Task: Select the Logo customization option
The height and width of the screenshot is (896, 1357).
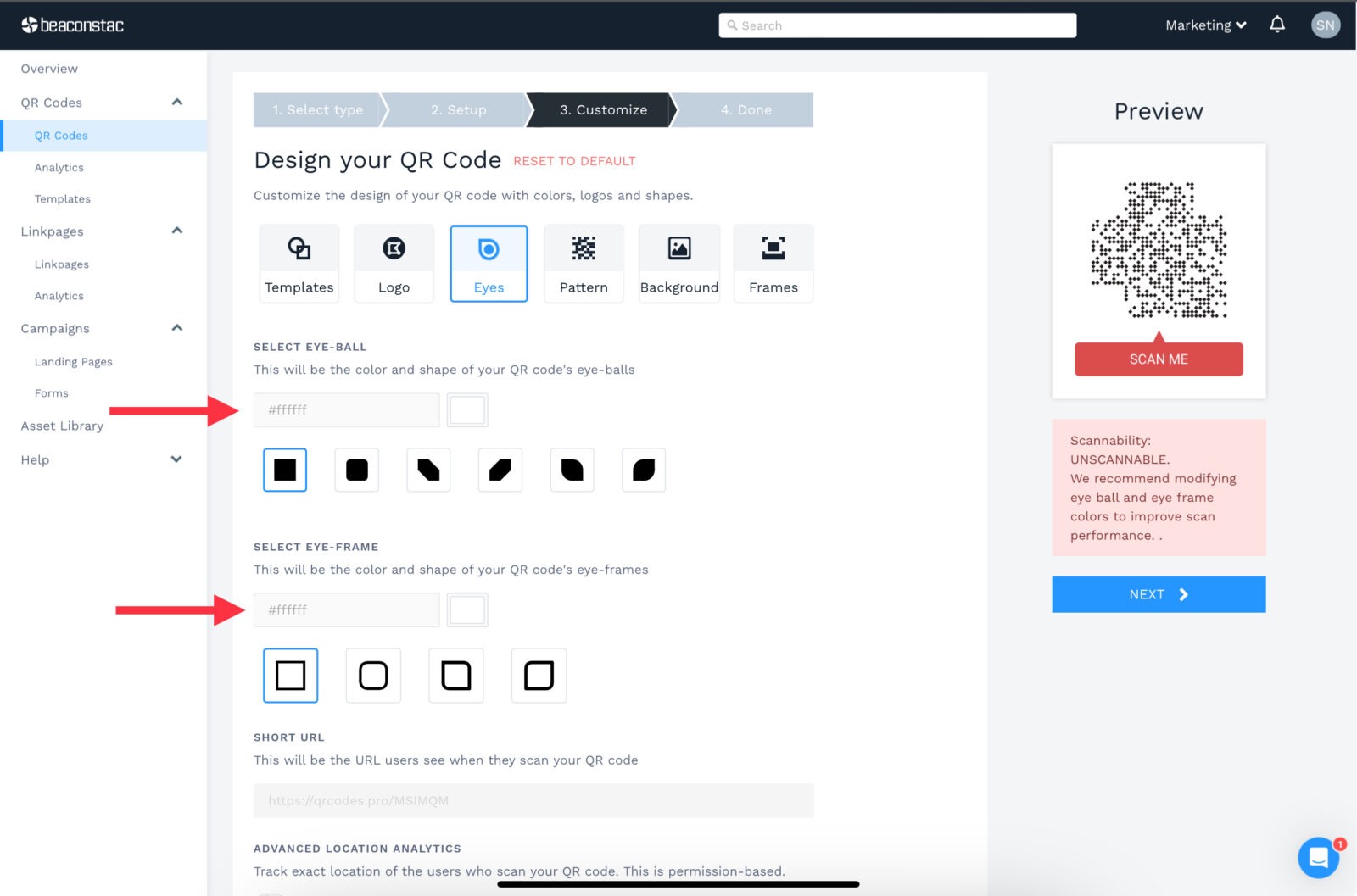Action: (x=394, y=263)
